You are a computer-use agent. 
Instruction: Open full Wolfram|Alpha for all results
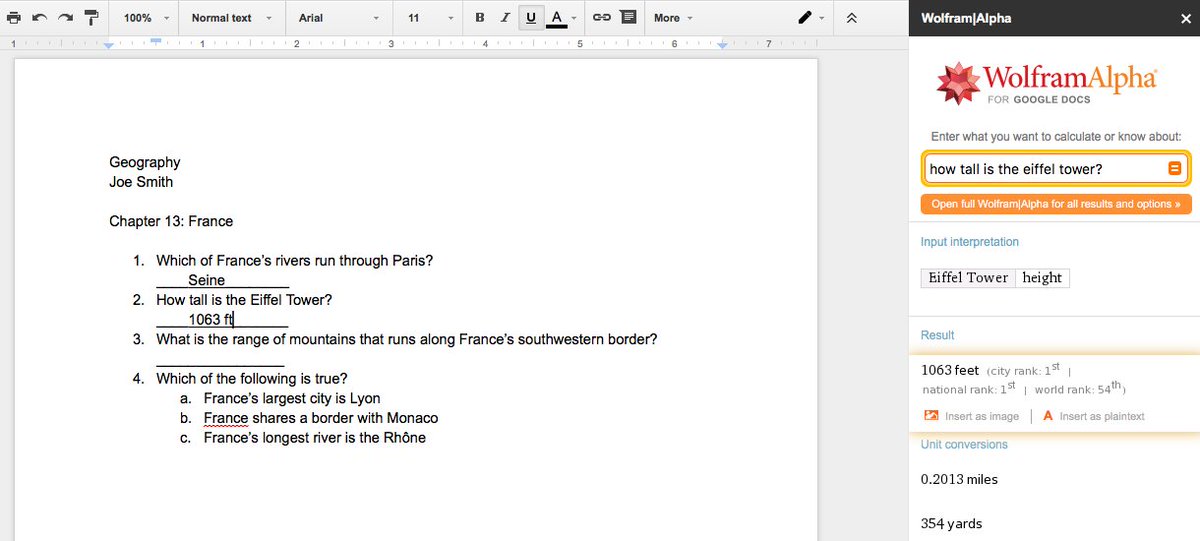[1056, 204]
